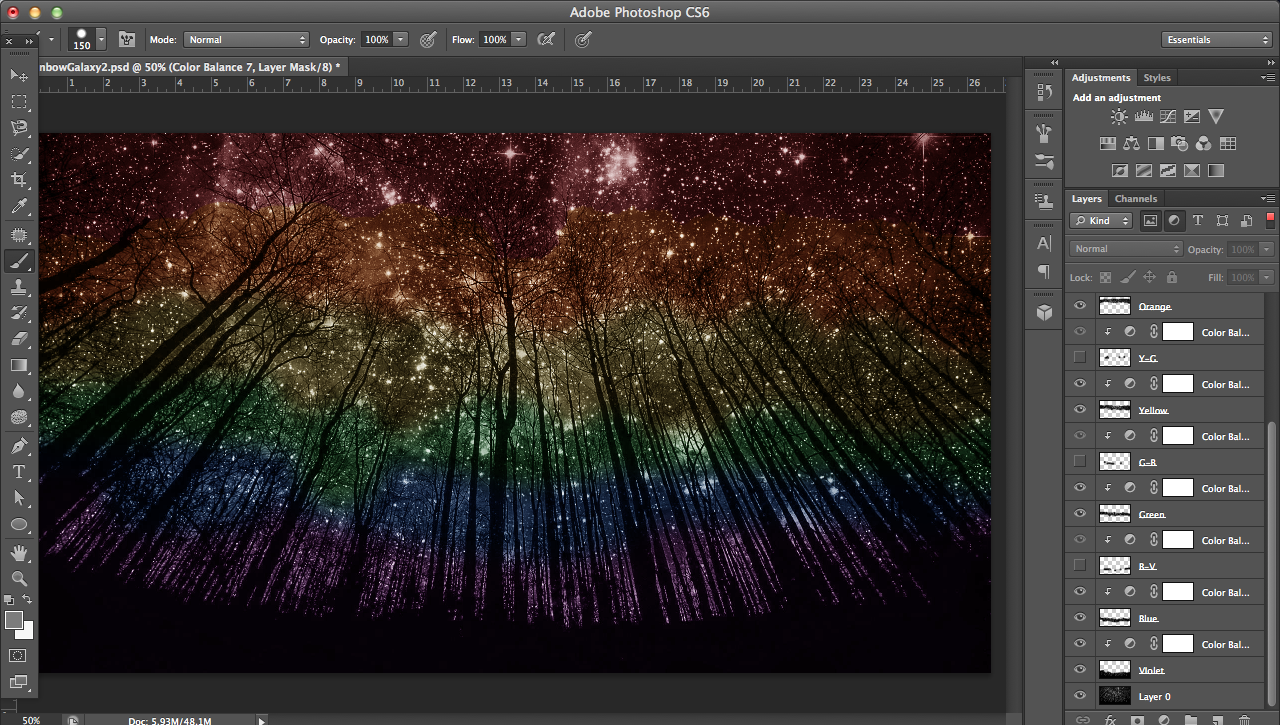Show the Y-G layer

click(x=1079, y=357)
